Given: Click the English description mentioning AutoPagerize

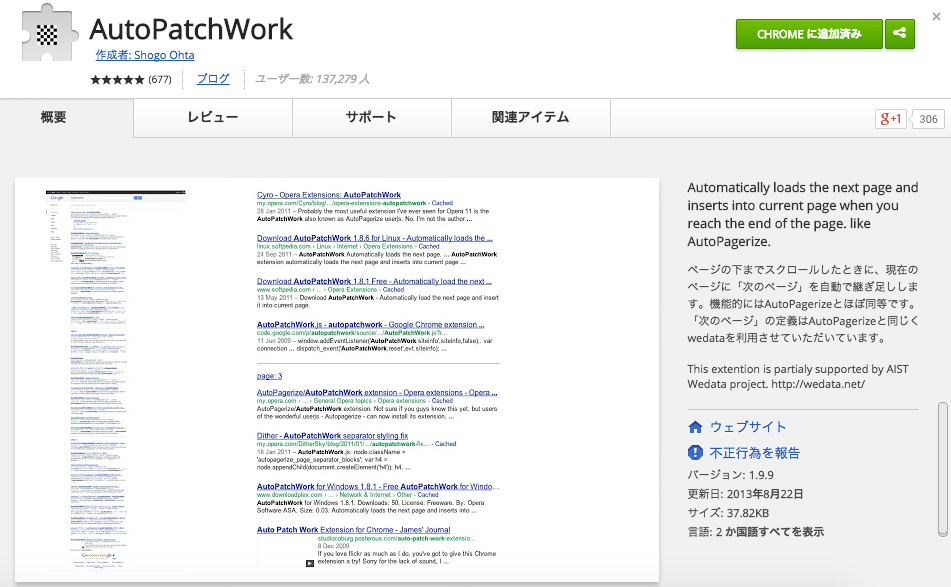Looking at the screenshot, I should [x=802, y=214].
